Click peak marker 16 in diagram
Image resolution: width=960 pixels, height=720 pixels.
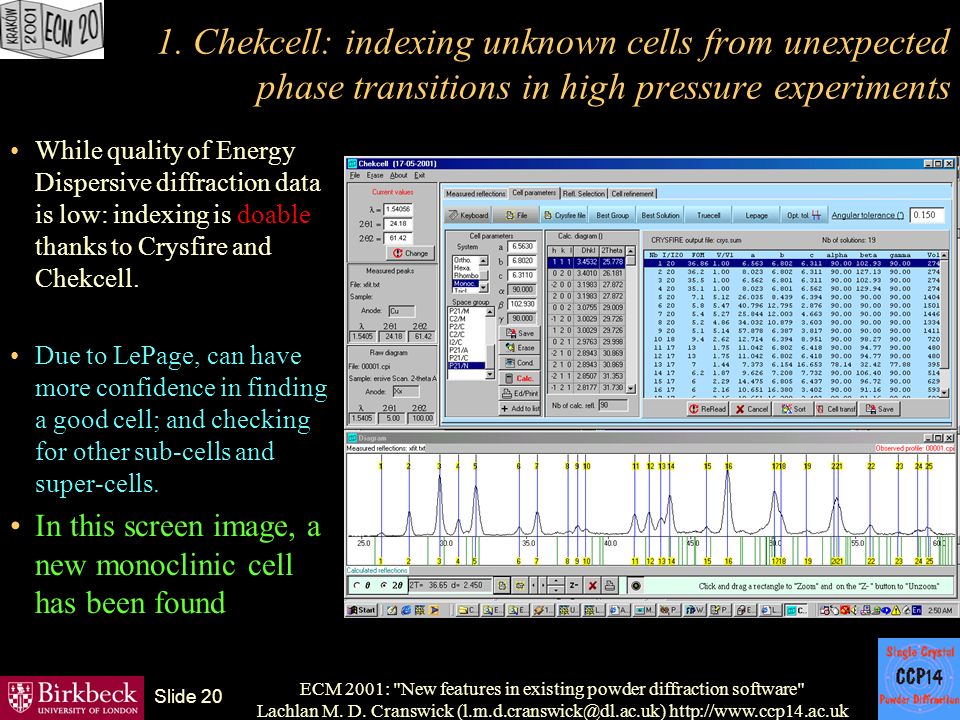728,466
